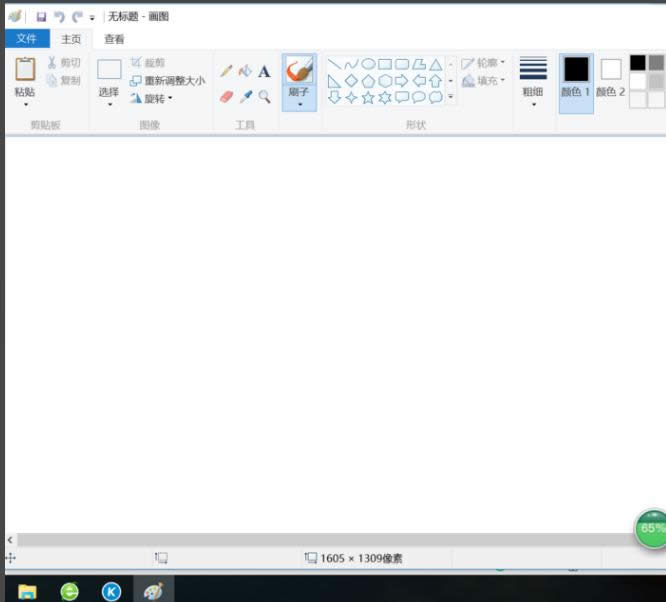This screenshot has width=666, height=602.
Task: Select the Text tool
Action: click(264, 71)
